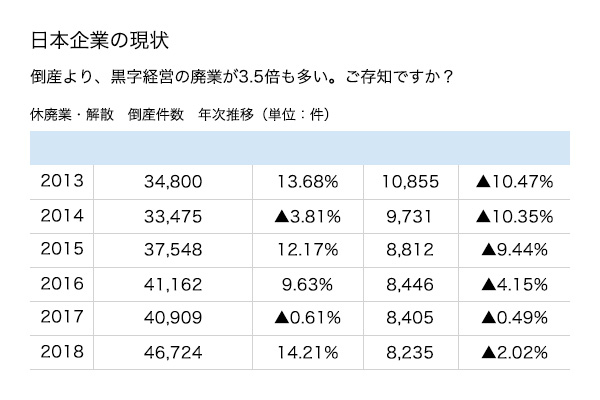Select the 2015 year cell
600x400 pixels.
[62, 250]
